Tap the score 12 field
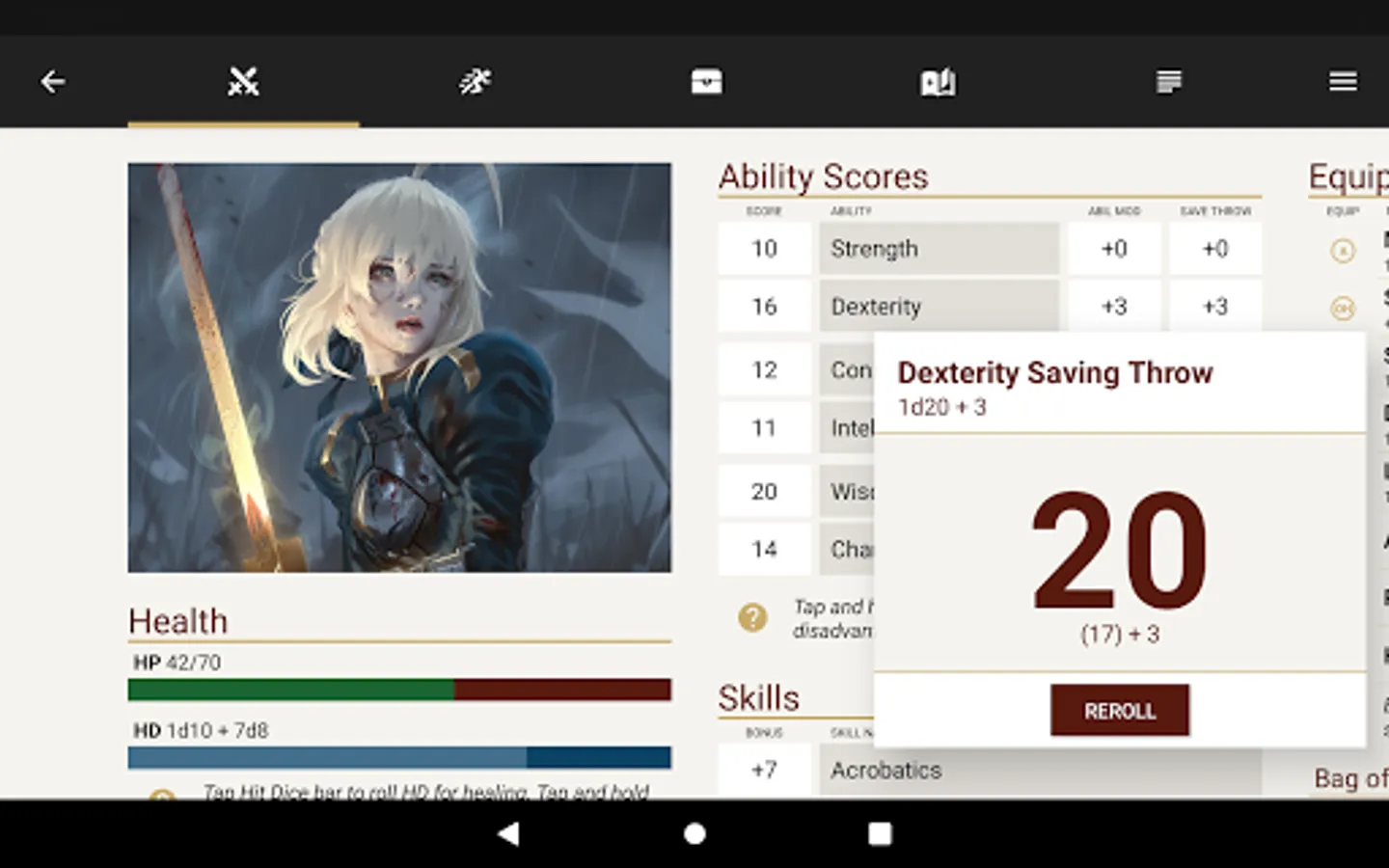 pos(764,369)
